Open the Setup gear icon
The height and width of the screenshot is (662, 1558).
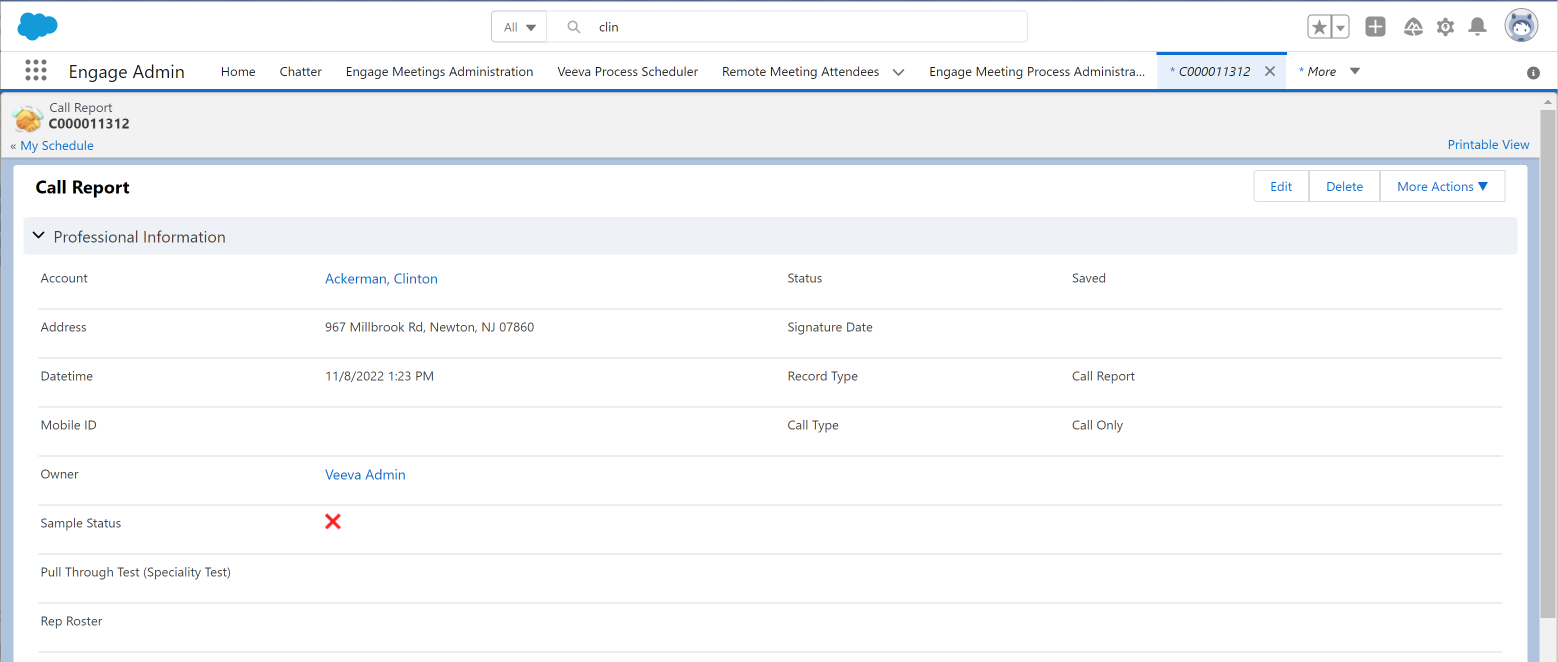tap(1445, 27)
